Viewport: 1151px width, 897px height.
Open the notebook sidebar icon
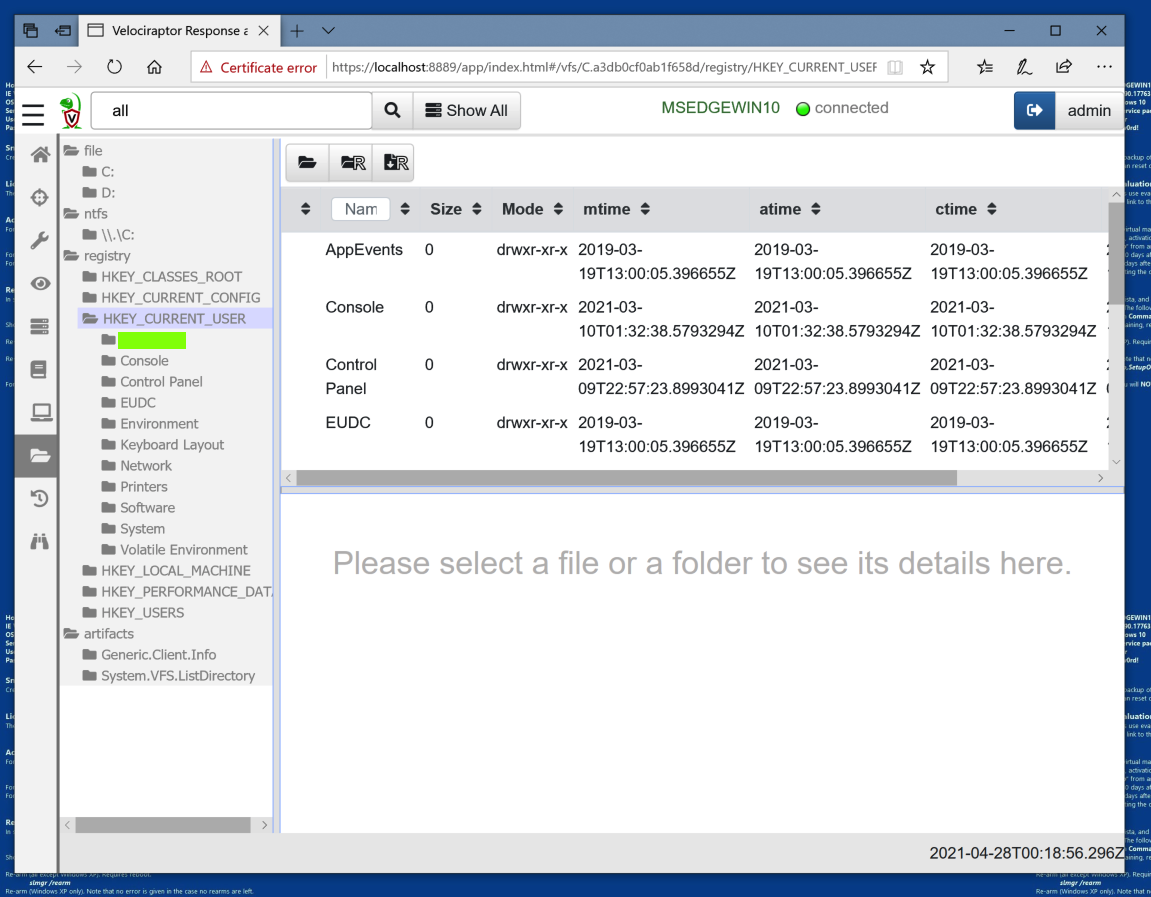39,369
